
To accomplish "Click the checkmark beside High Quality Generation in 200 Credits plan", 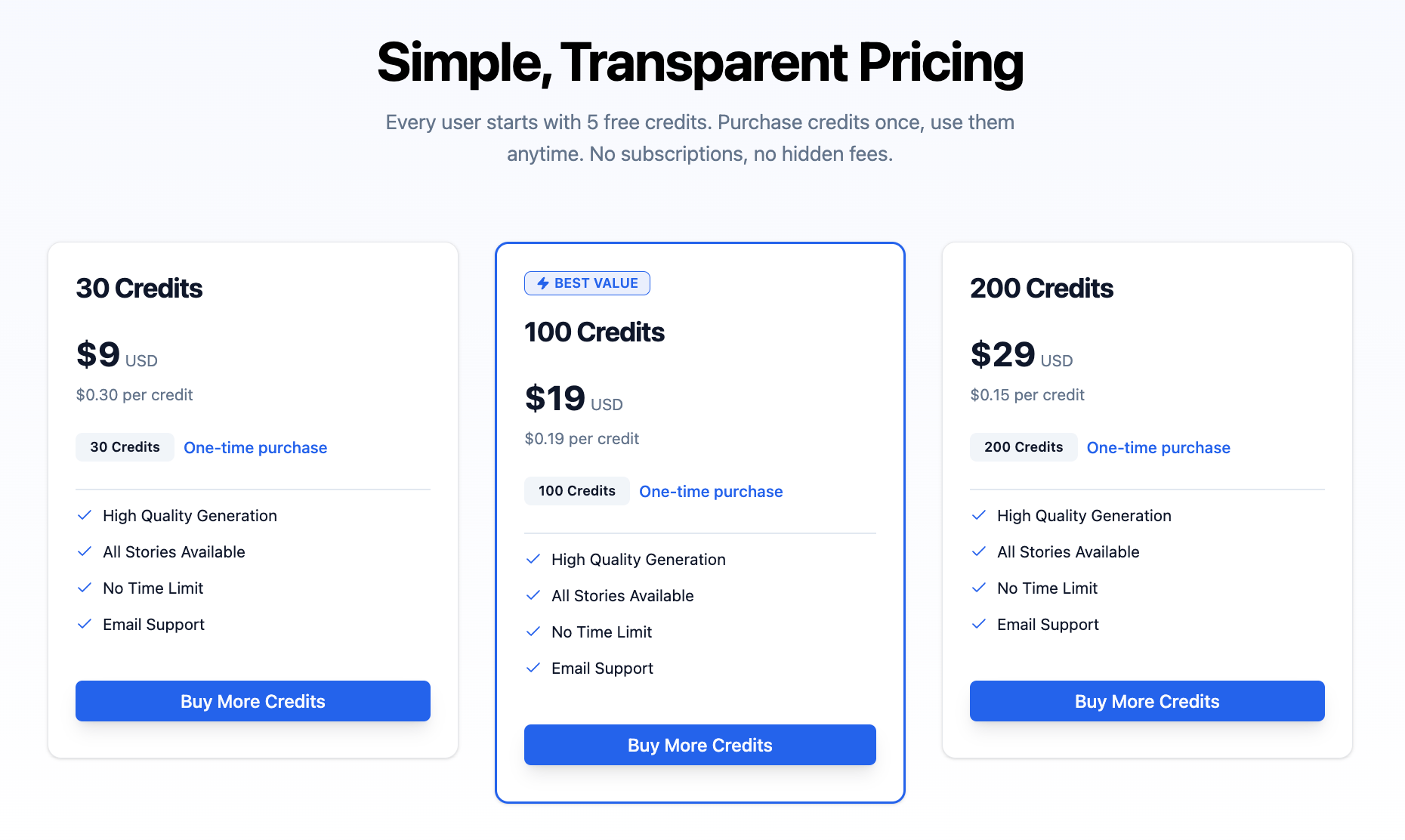I will 979,515.
